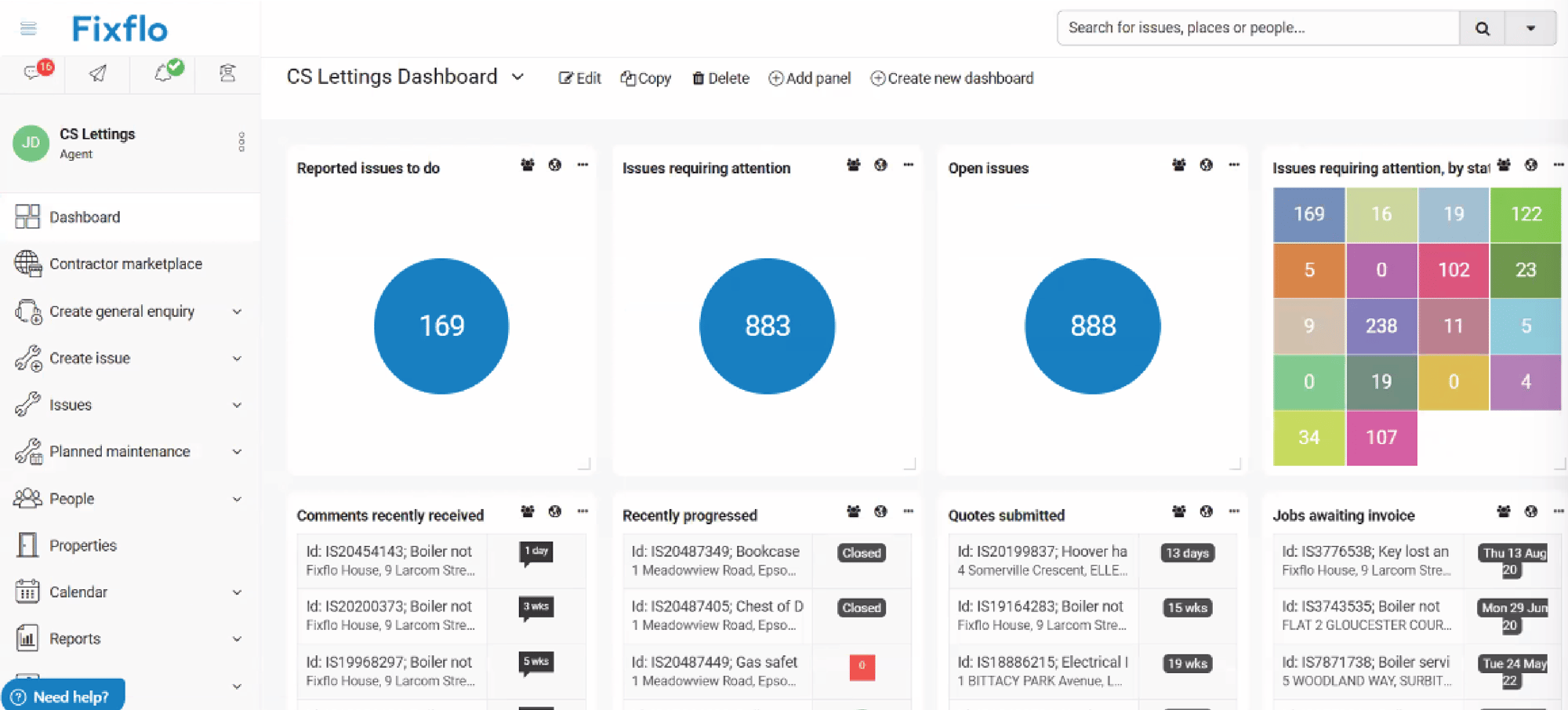The height and width of the screenshot is (710, 1568).
Task: Select the pink 107 tile in status grid
Action: pyautogui.click(x=1381, y=437)
